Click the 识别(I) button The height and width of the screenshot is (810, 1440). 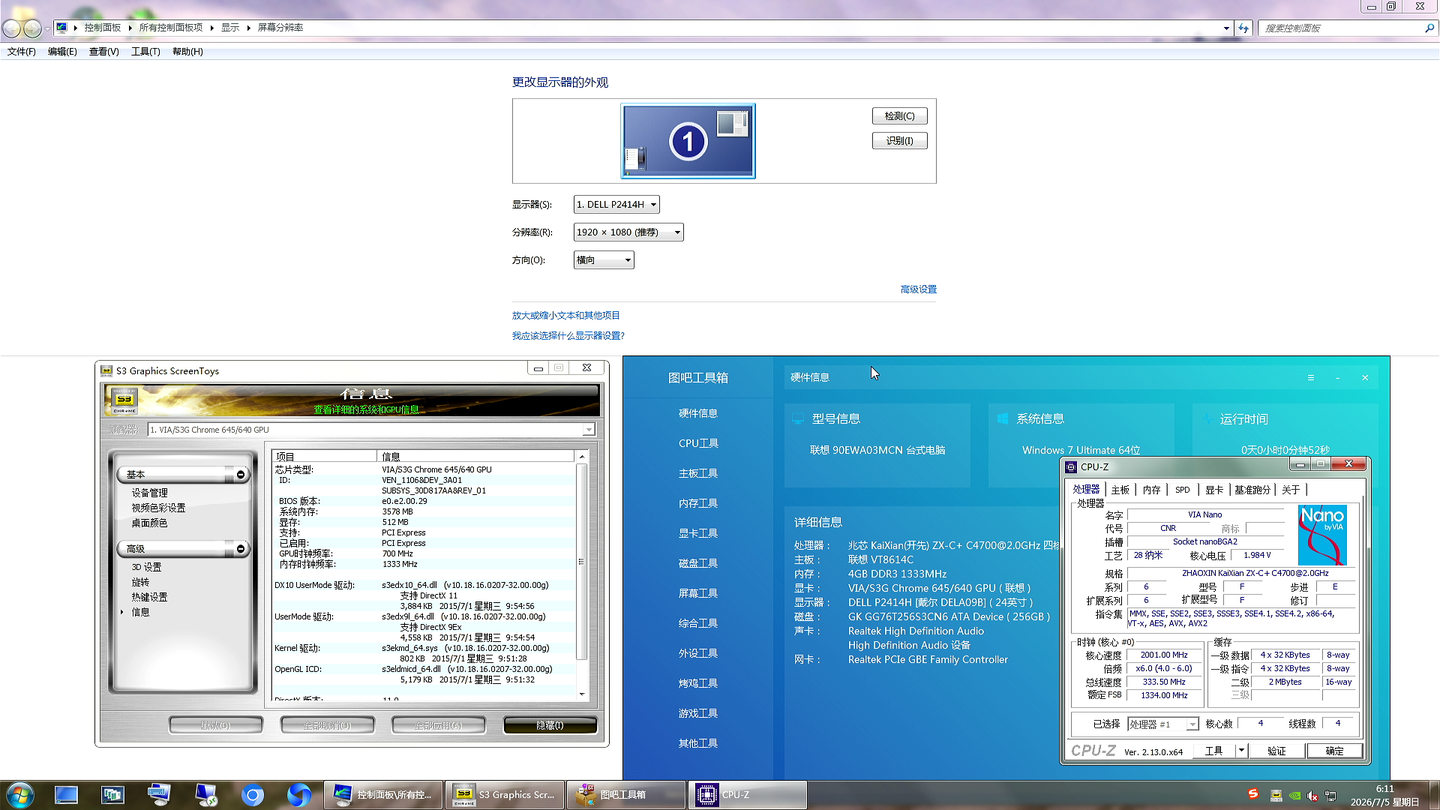[x=900, y=141]
